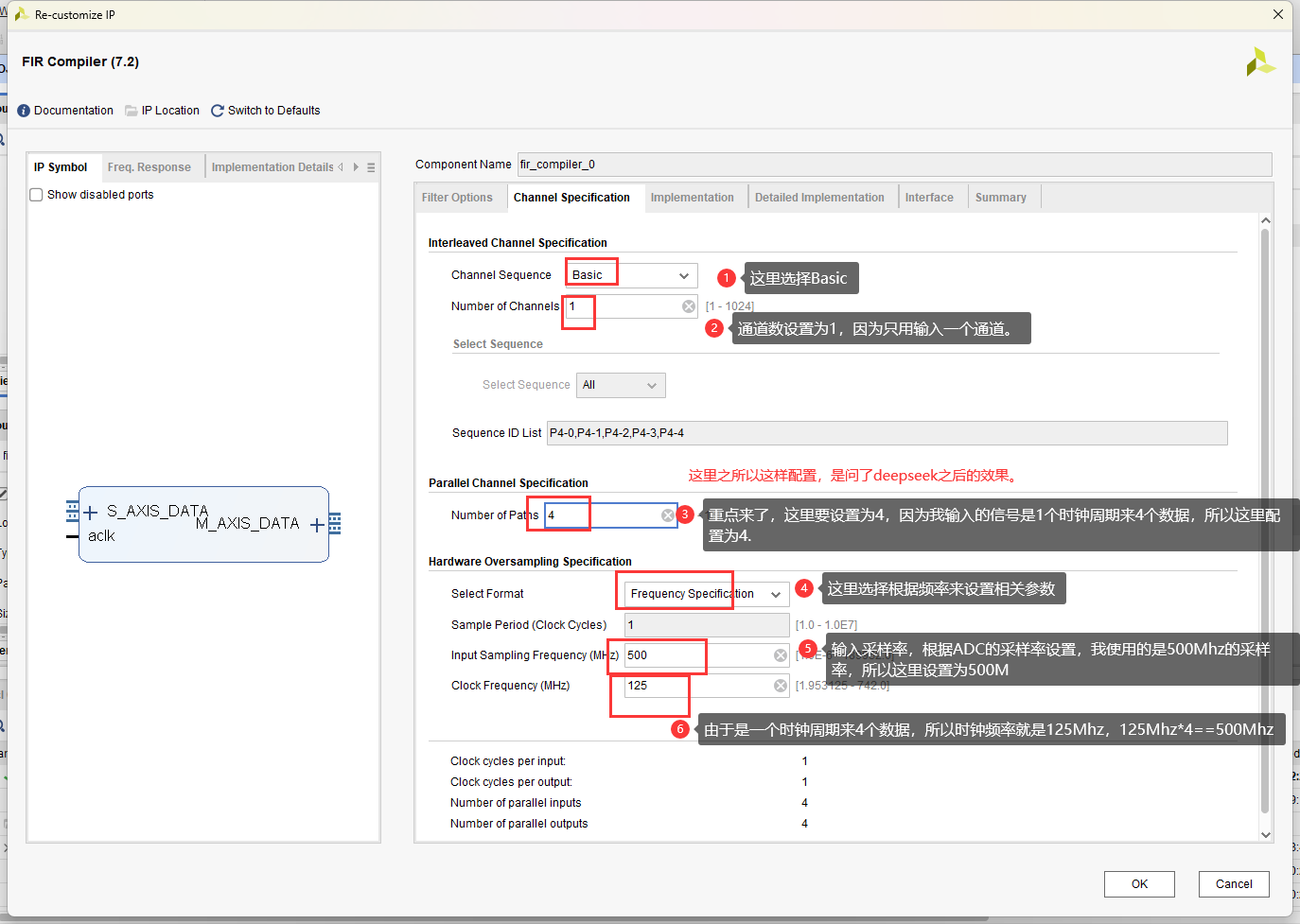Select the Channel Specification tab
1300x924 pixels.
[571, 198]
